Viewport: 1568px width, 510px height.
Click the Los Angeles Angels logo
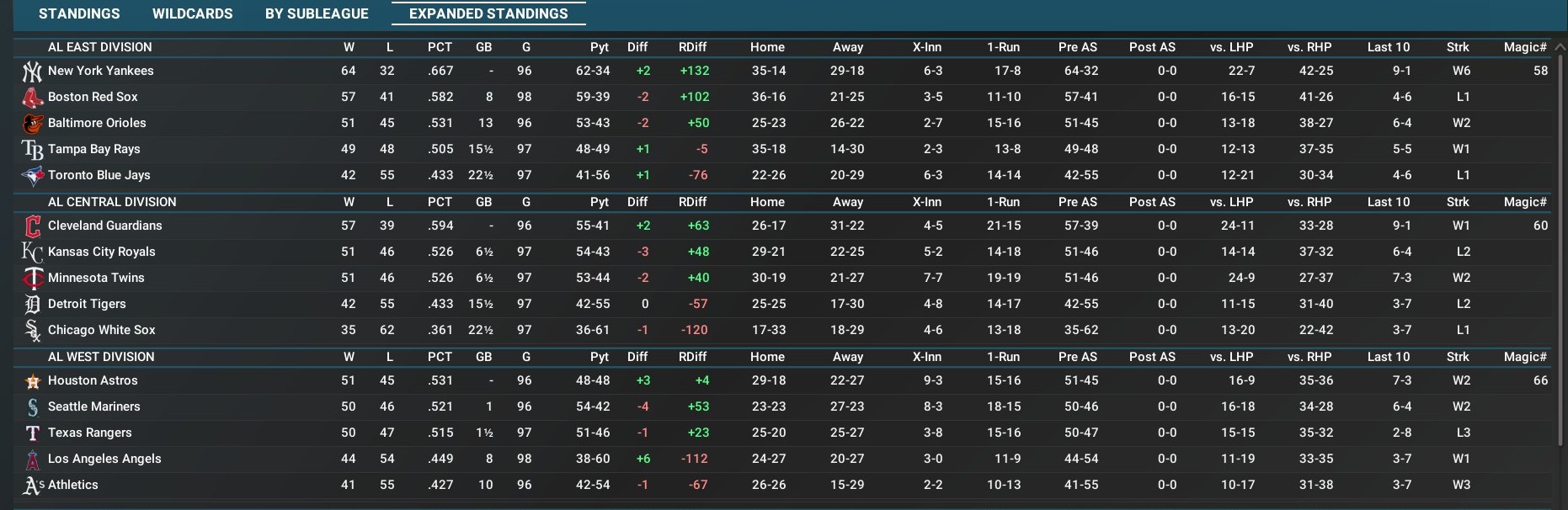tap(32, 460)
